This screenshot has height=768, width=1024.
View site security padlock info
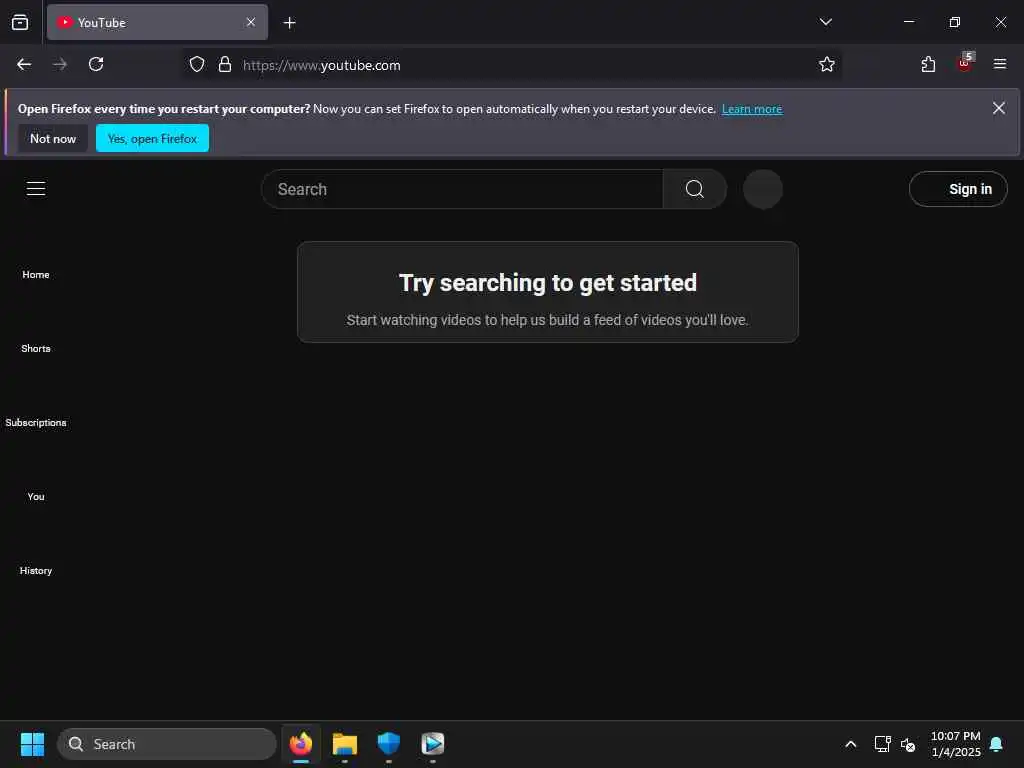(x=225, y=65)
